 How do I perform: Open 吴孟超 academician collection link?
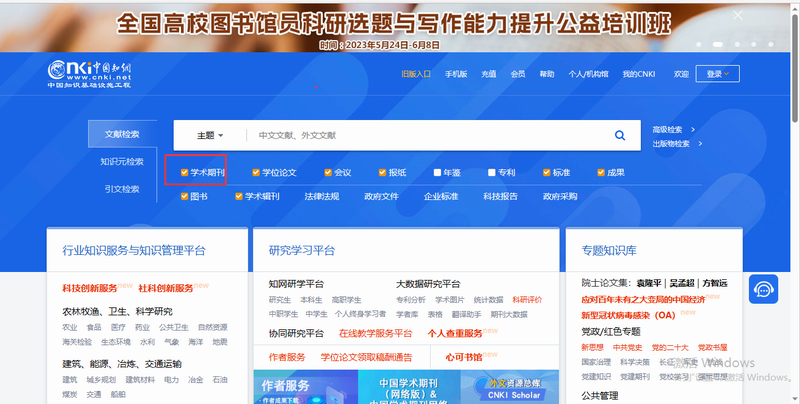(682, 283)
